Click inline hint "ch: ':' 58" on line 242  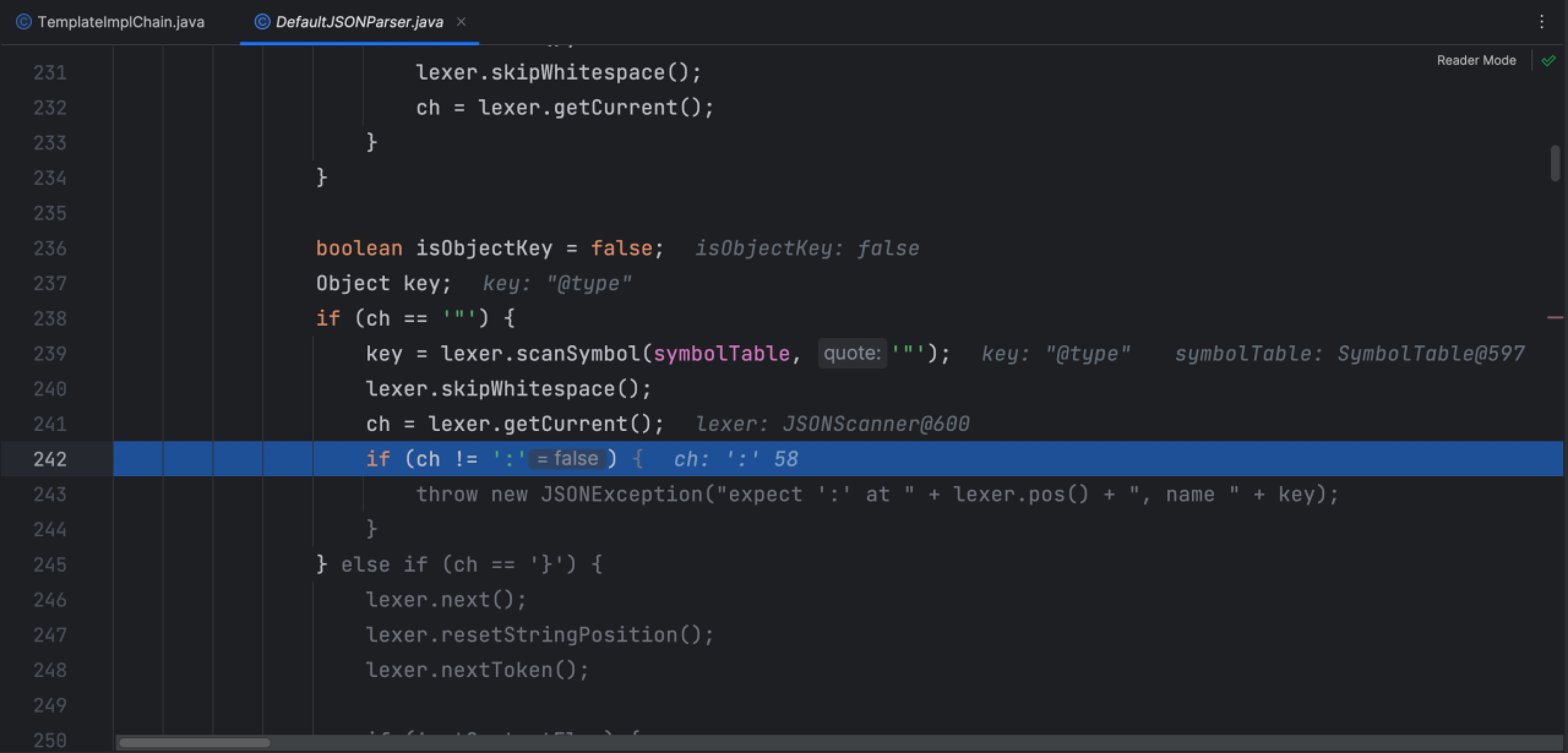pyautogui.click(x=736, y=459)
